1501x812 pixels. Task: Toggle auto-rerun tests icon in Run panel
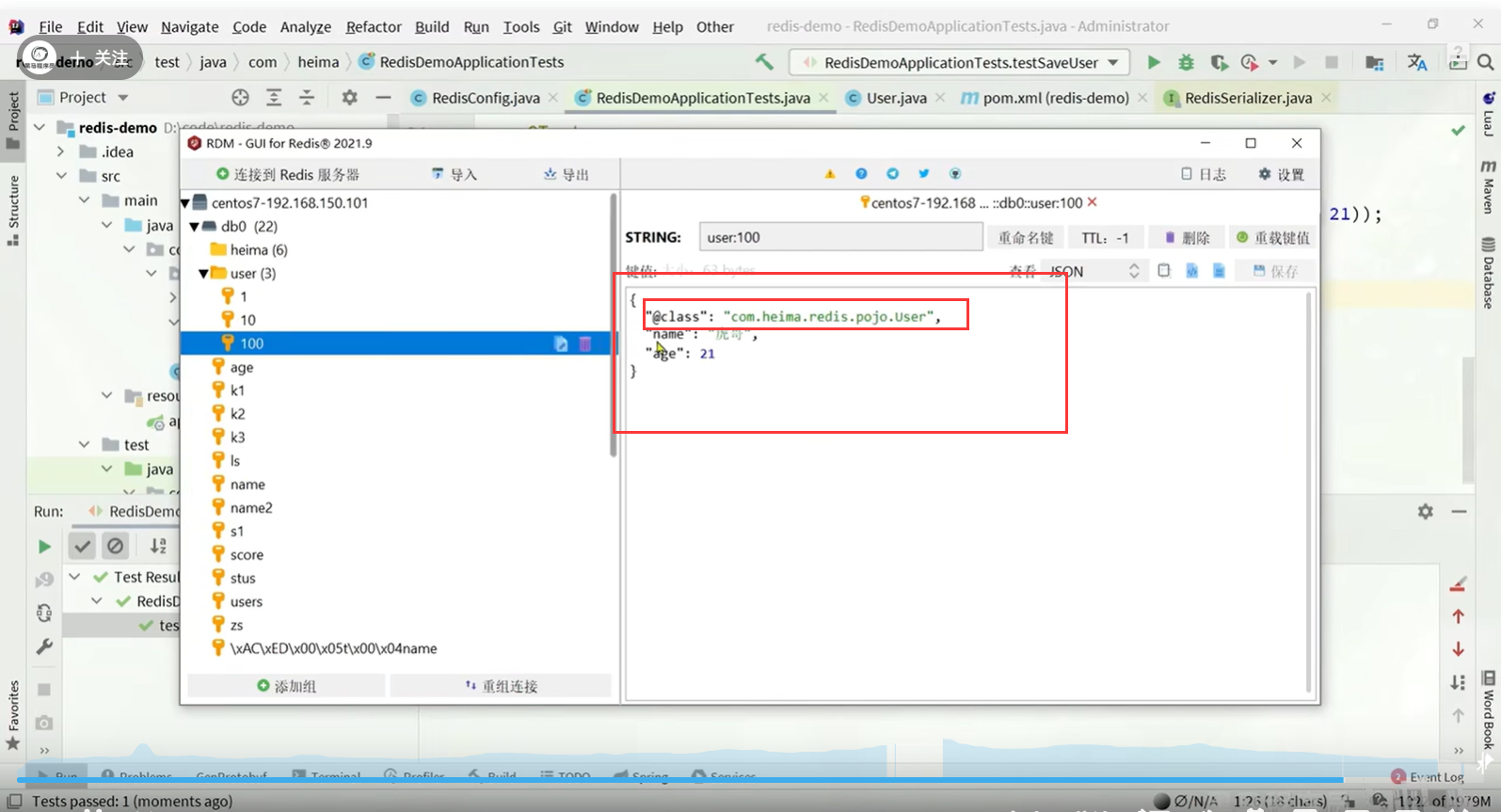[x=44, y=613]
